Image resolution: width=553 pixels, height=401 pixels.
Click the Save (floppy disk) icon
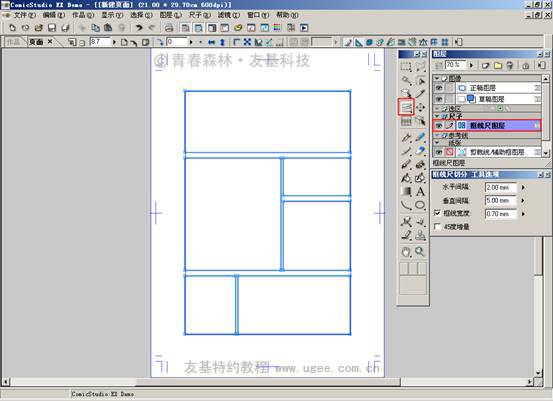coord(52,28)
